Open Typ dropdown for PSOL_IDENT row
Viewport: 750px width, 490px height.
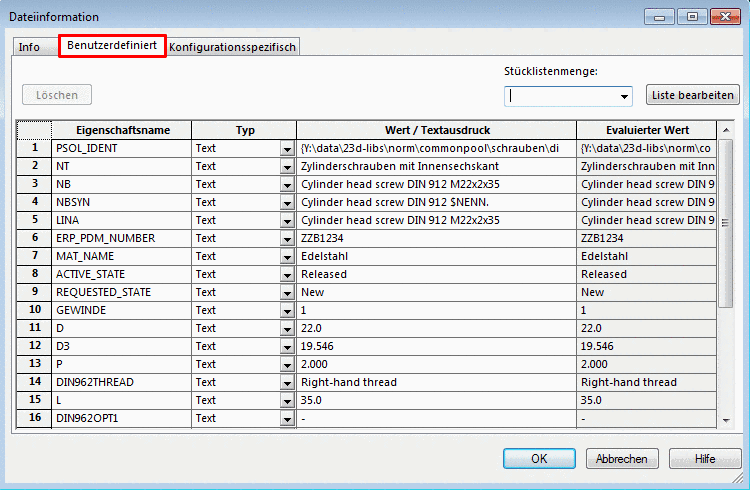tap(287, 149)
